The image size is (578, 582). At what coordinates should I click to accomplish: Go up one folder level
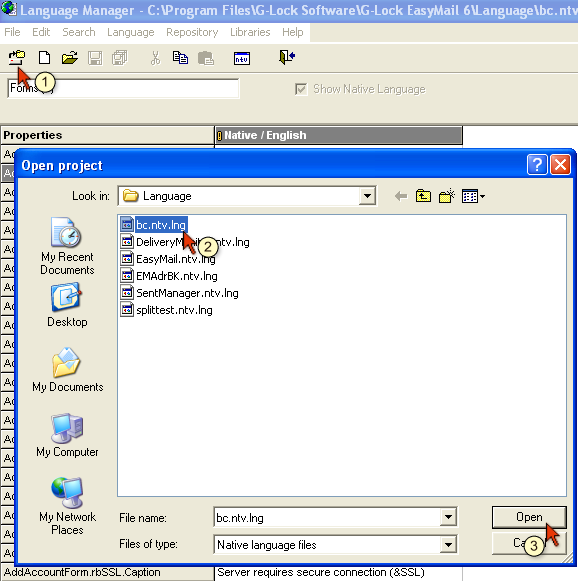(x=423, y=196)
